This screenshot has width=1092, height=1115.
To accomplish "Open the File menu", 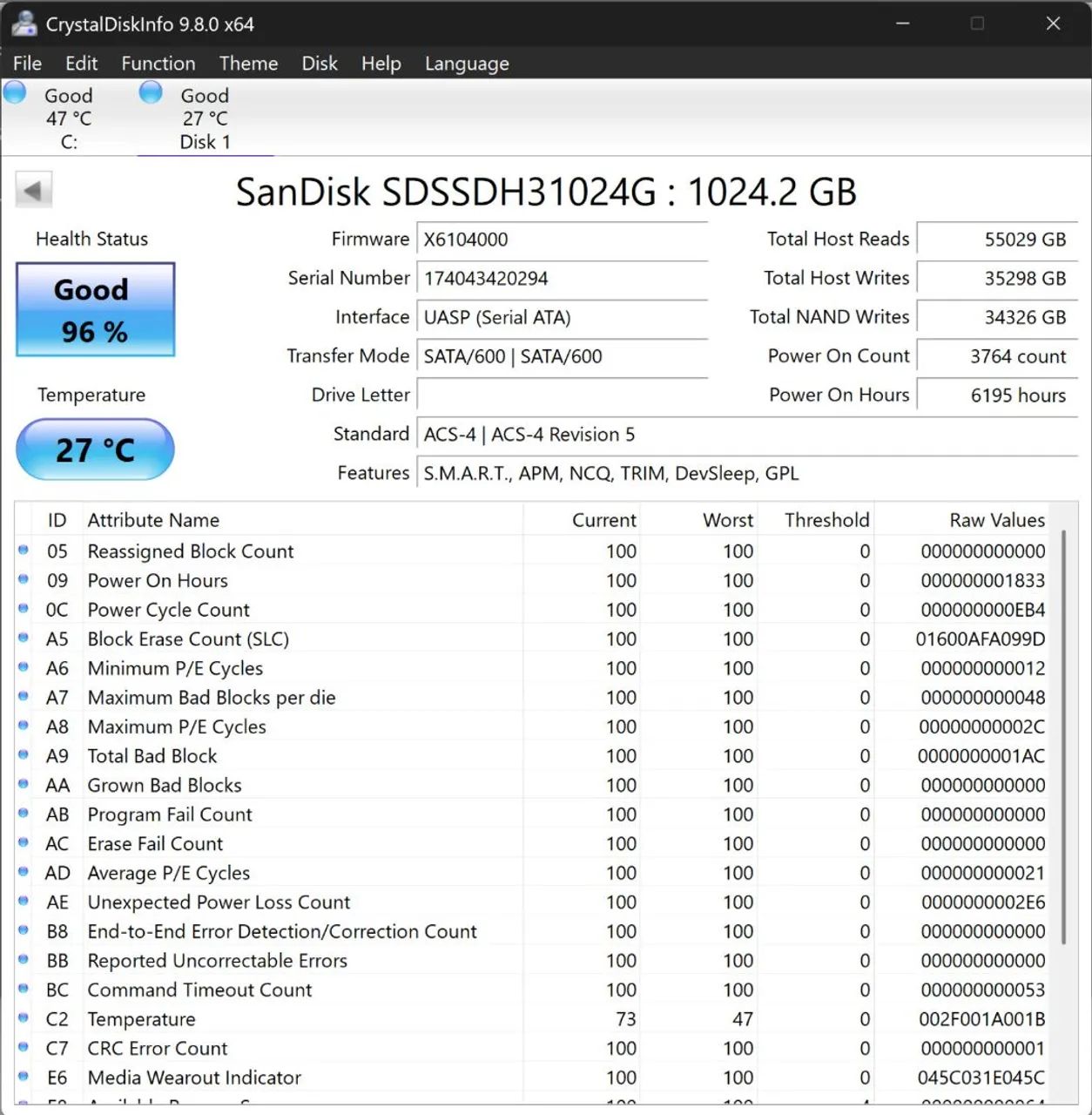I will tap(27, 64).
